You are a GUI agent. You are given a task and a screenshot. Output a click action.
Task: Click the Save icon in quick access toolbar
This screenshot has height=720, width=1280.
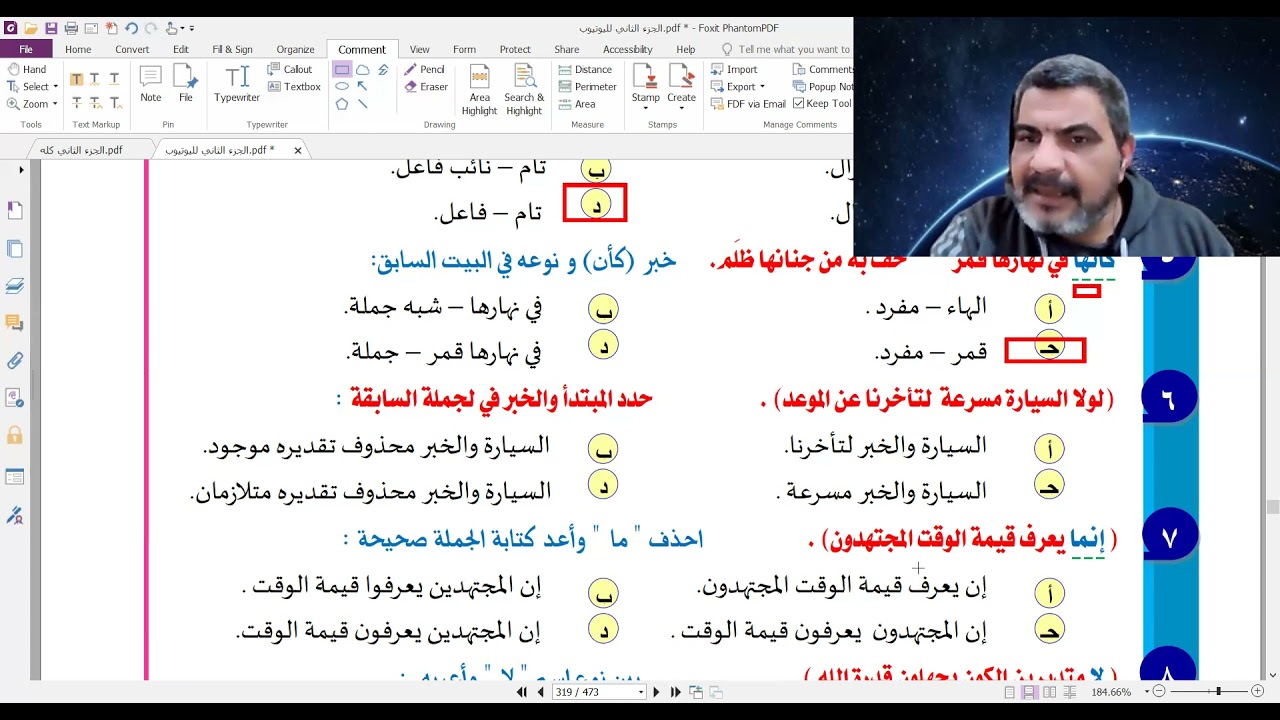[51, 28]
